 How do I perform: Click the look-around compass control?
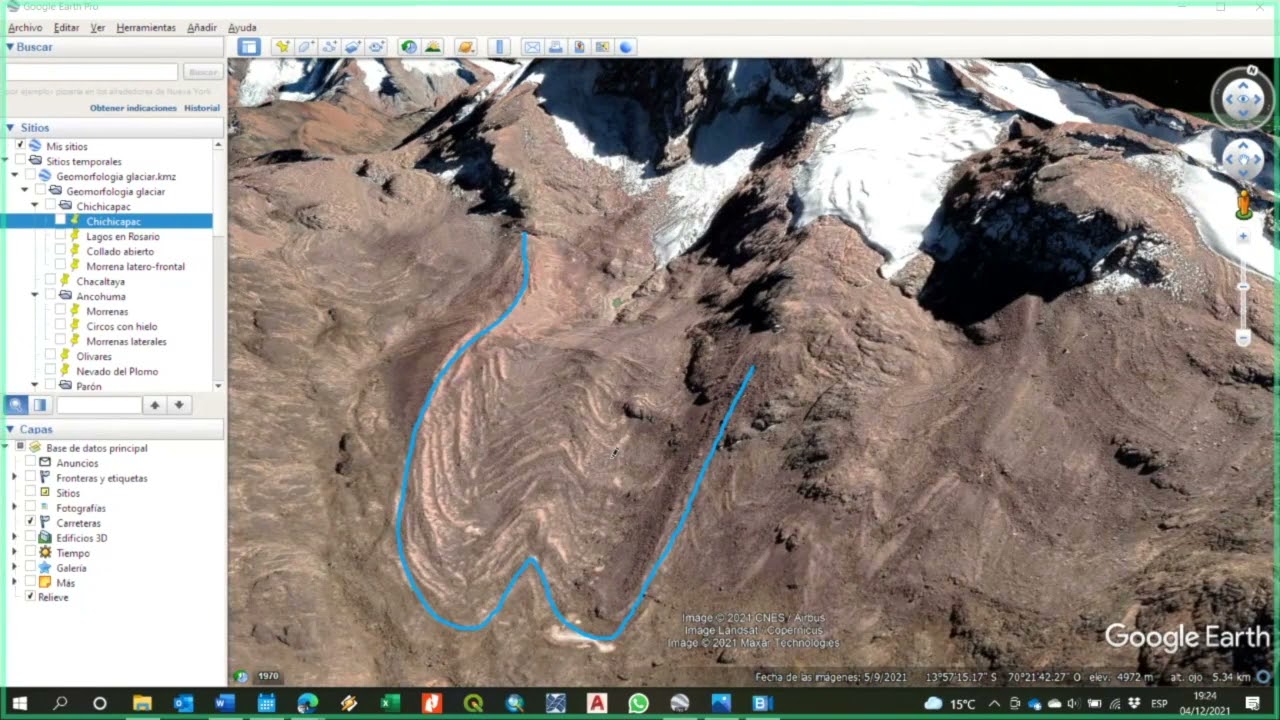tap(1243, 99)
